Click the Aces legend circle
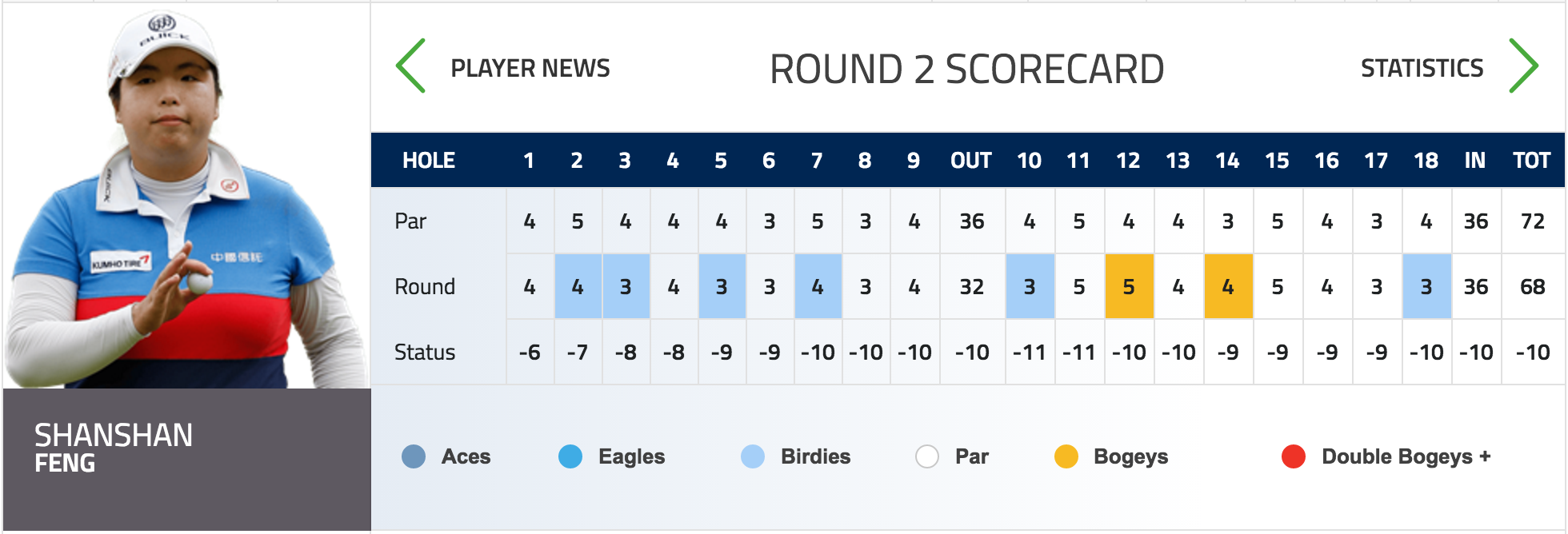Viewport: 1568px width, 534px height. 414,456
